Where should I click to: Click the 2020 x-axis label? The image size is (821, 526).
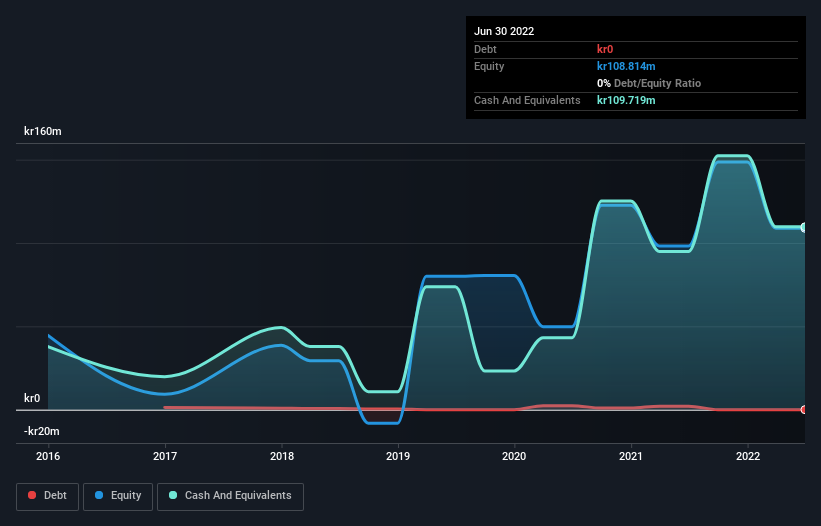(514, 456)
